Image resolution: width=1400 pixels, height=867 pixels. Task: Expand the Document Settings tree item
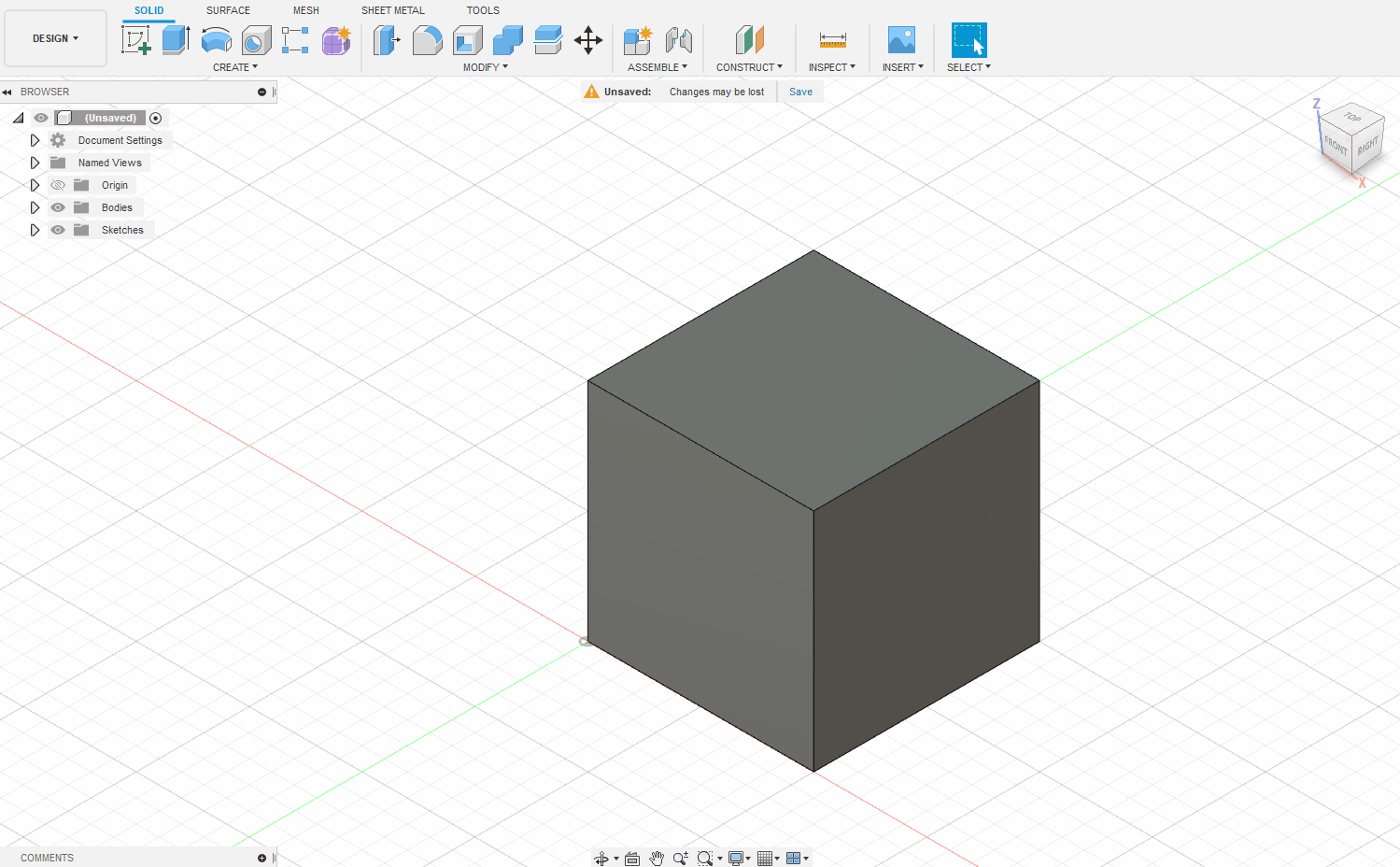(x=35, y=139)
